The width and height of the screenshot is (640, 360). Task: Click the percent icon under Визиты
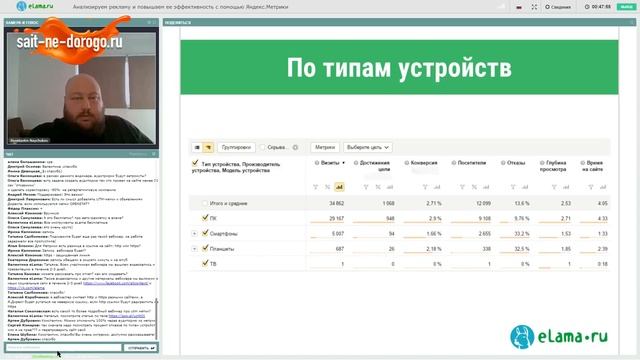pos(327,187)
